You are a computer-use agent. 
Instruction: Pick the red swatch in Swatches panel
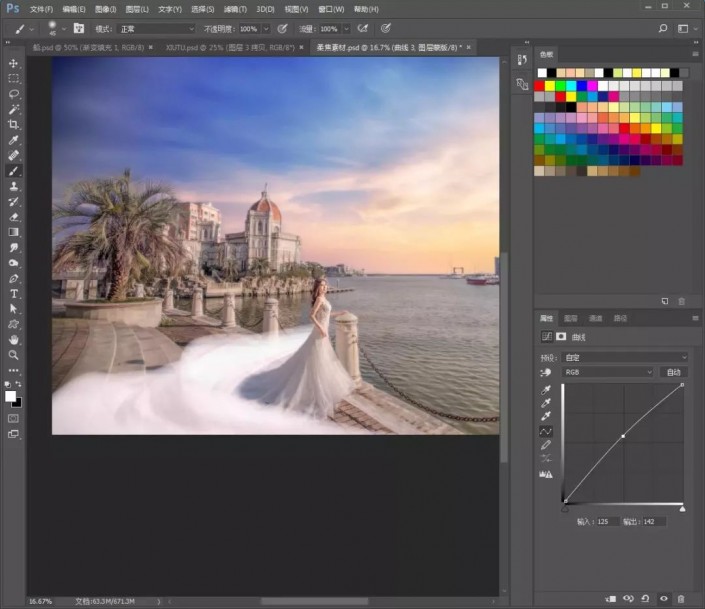(539, 85)
